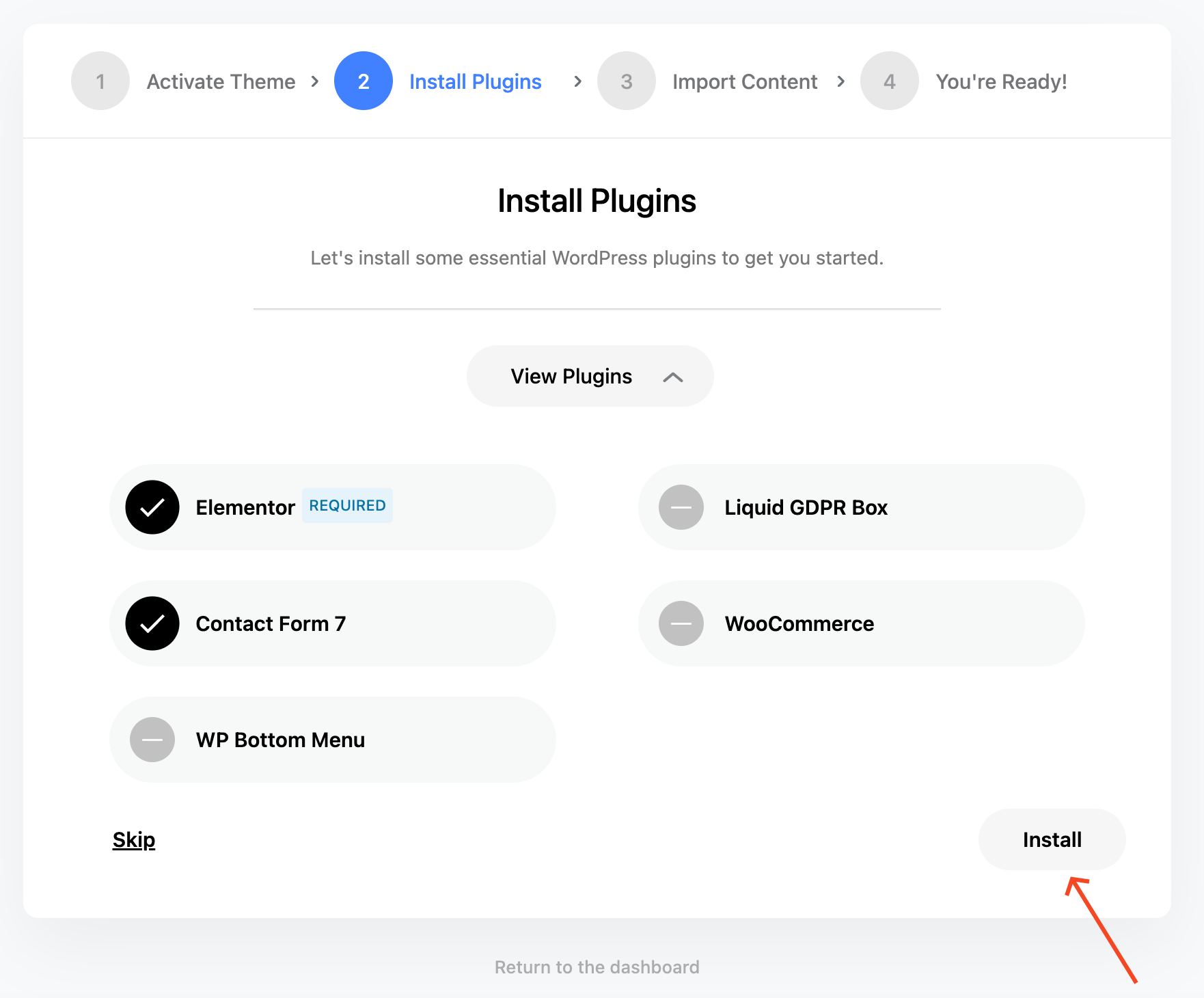
Task: Click the chevron after Install Plugins step
Action: pyautogui.click(x=578, y=81)
